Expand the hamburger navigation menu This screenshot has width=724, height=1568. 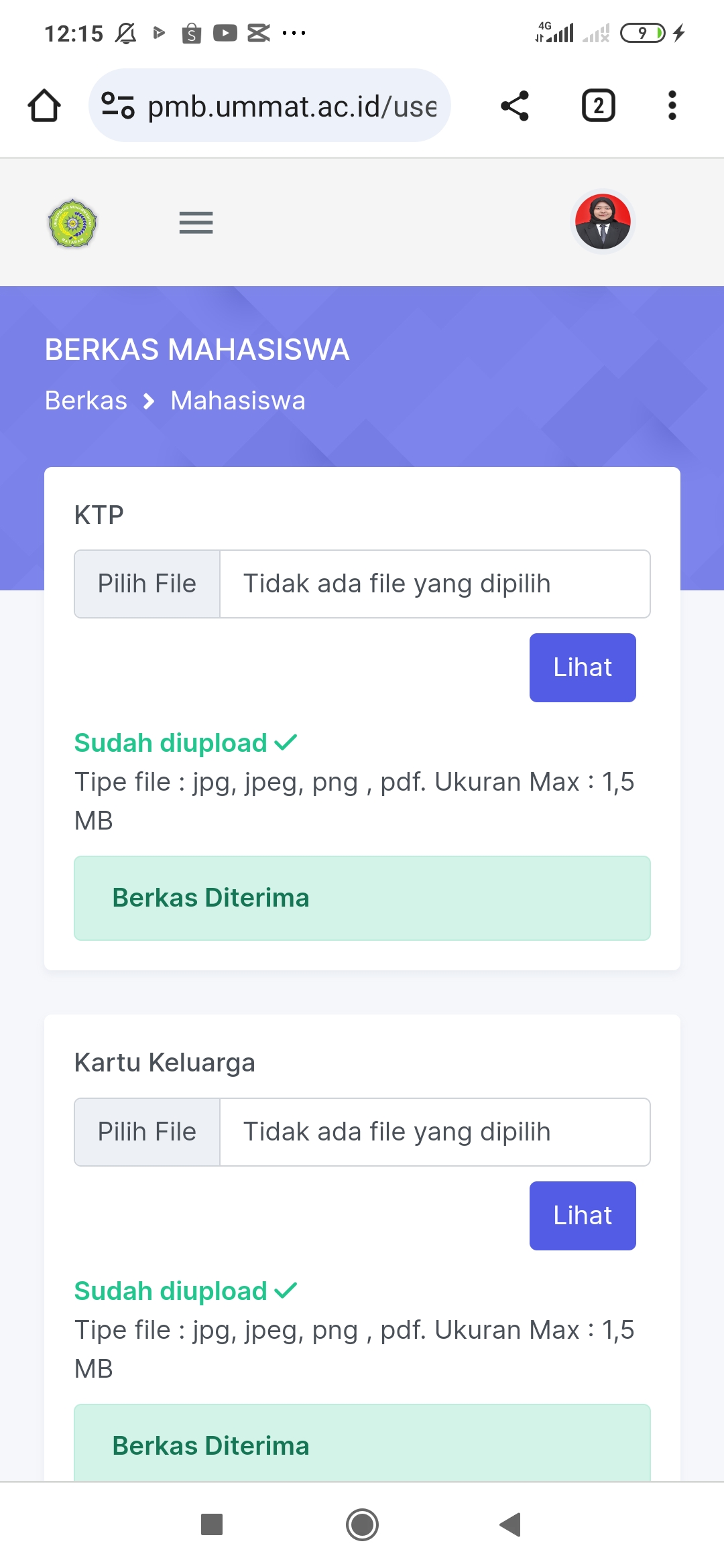pos(196,222)
